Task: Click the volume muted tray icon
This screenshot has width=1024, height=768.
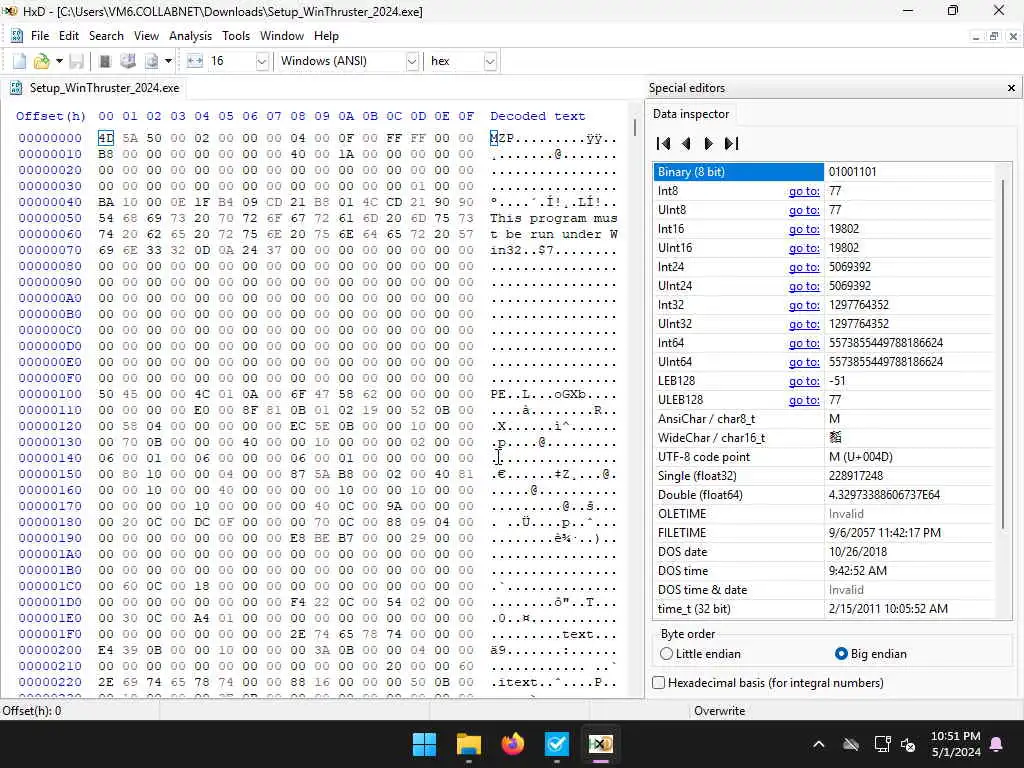Action: (908, 744)
